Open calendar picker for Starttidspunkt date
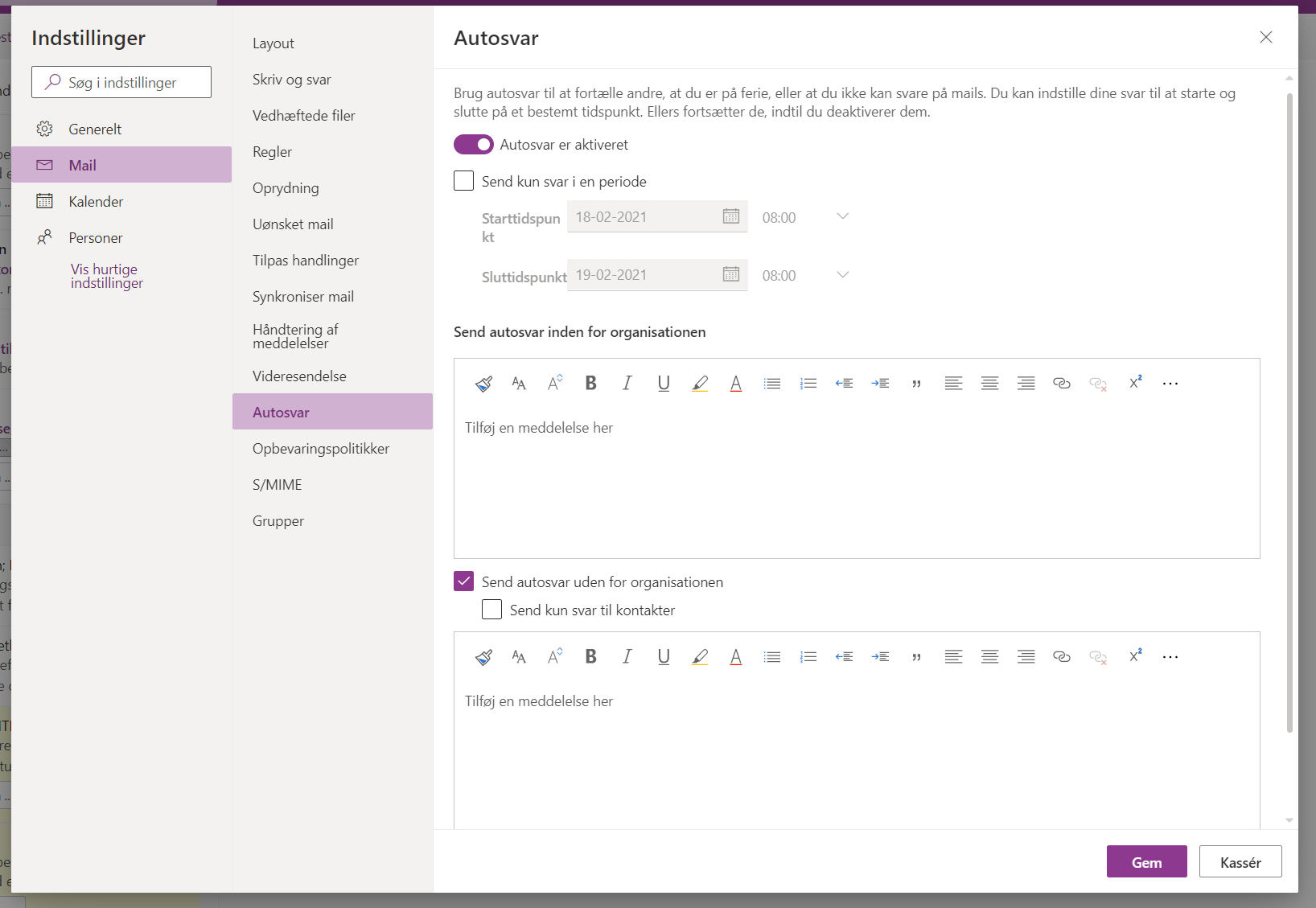 tap(731, 216)
